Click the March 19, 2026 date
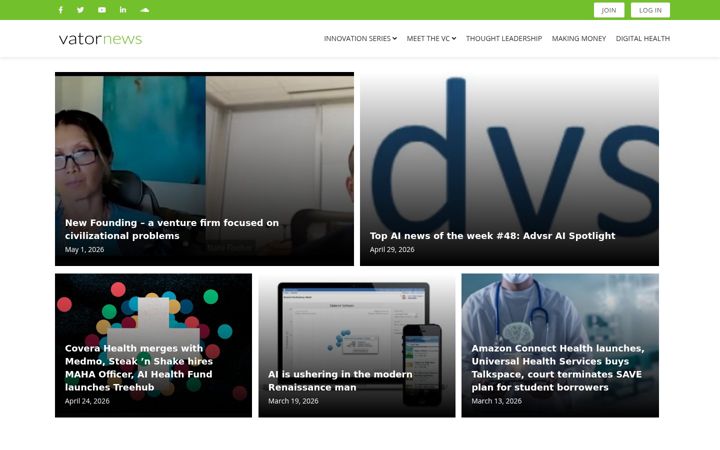The width and height of the screenshot is (720, 450). click(x=293, y=401)
